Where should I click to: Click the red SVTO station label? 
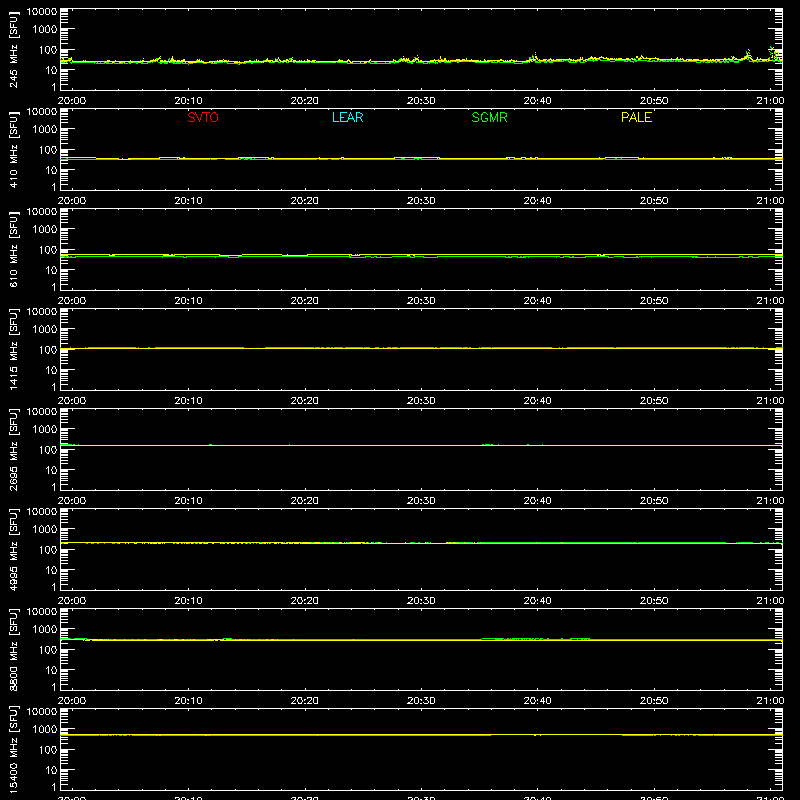click(x=203, y=117)
